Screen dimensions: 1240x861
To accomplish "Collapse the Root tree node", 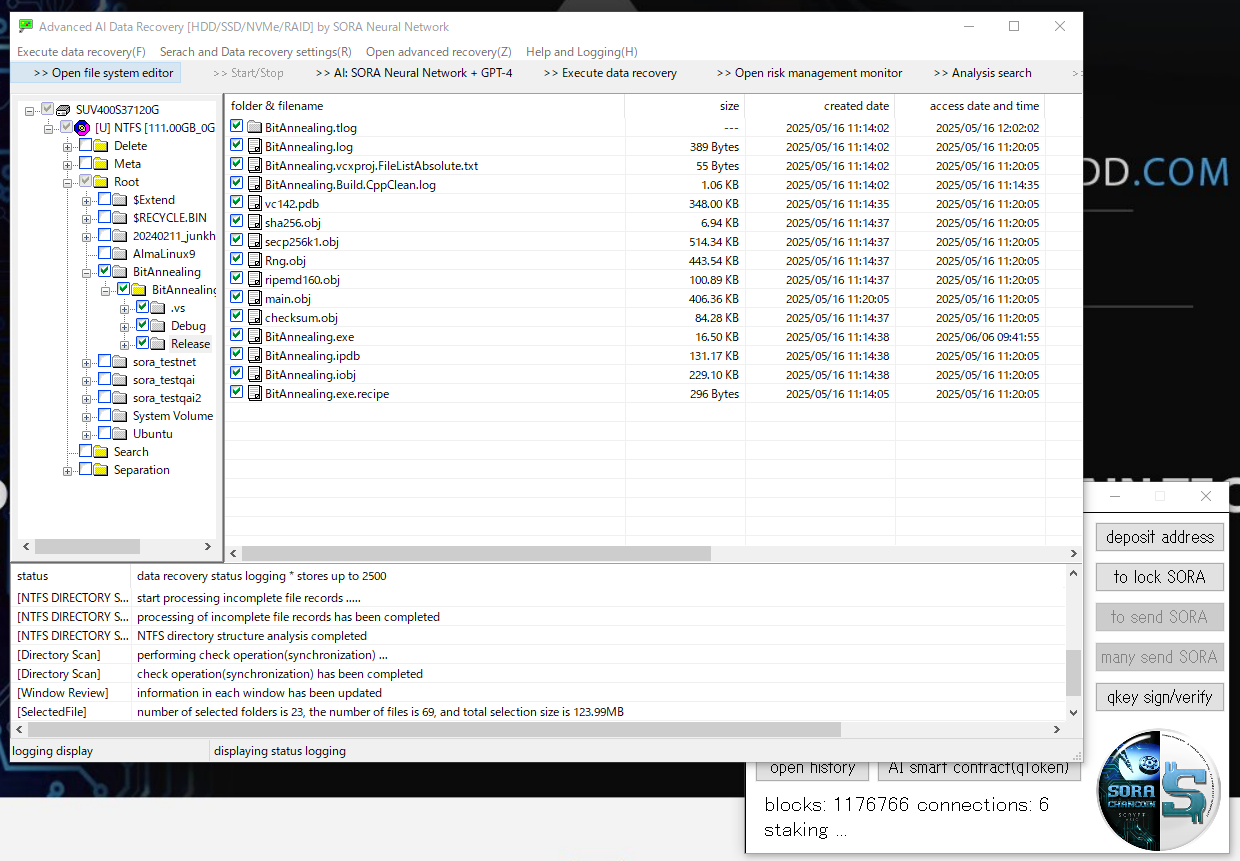I will tap(68, 182).
